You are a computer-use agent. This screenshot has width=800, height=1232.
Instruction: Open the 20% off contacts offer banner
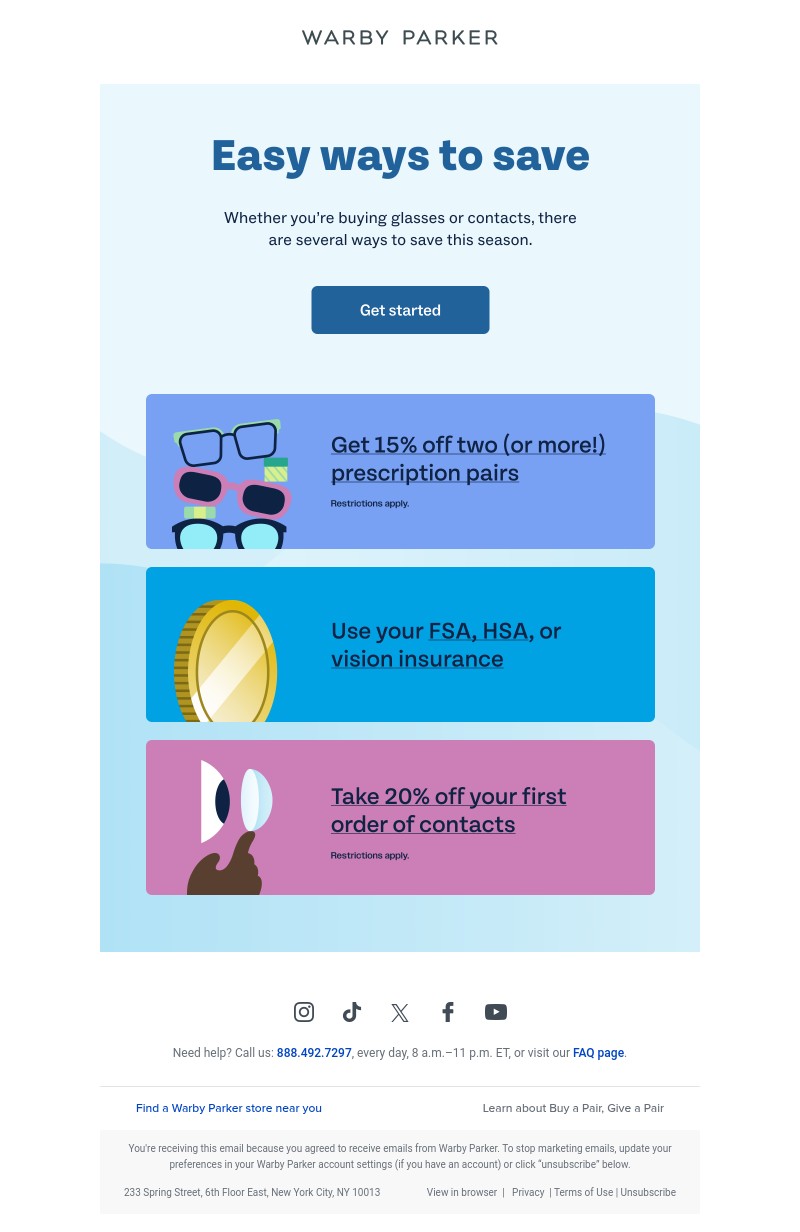click(400, 817)
